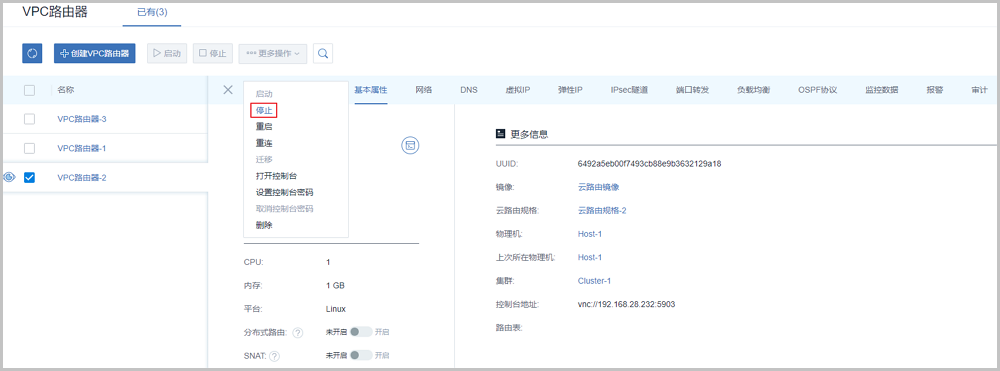This screenshot has height=371, width=1000.
Task: Open the 弹性IP tab
Action: (x=570, y=90)
